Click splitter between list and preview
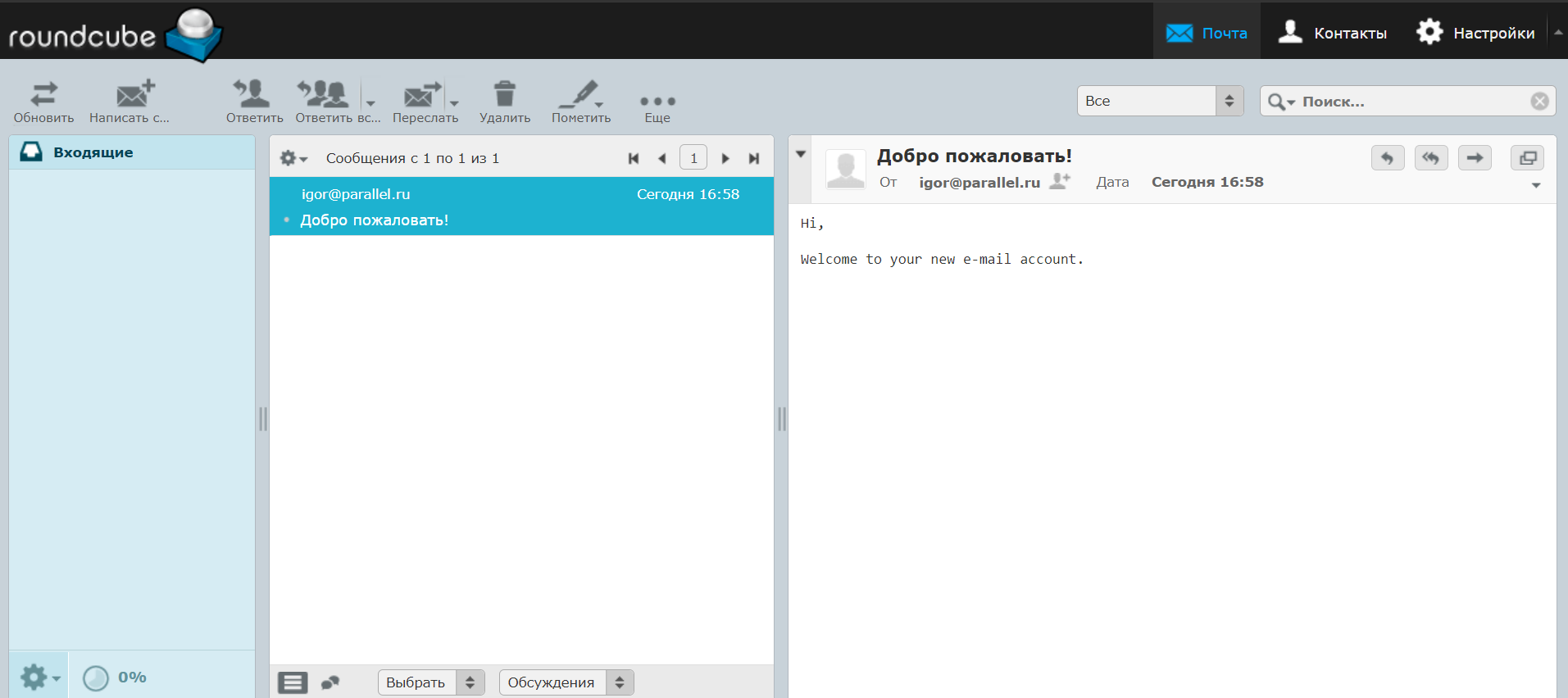This screenshot has height=698, width=1568. point(781,419)
